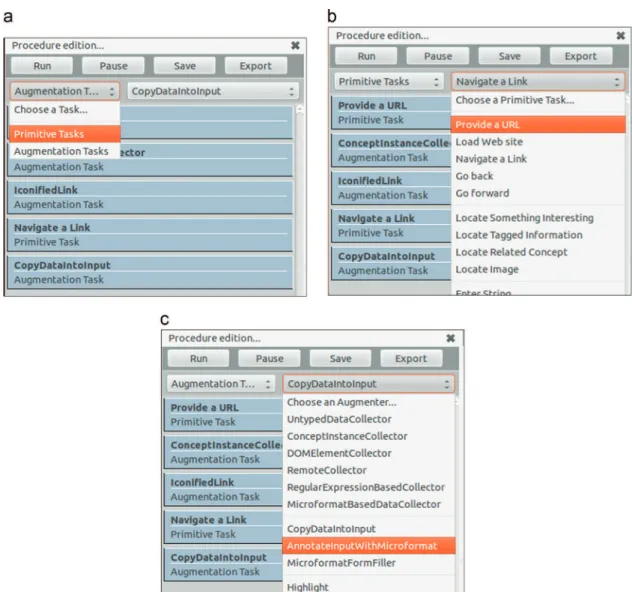
Task: Select Highlight option in window c
Action: click(x=369, y=587)
